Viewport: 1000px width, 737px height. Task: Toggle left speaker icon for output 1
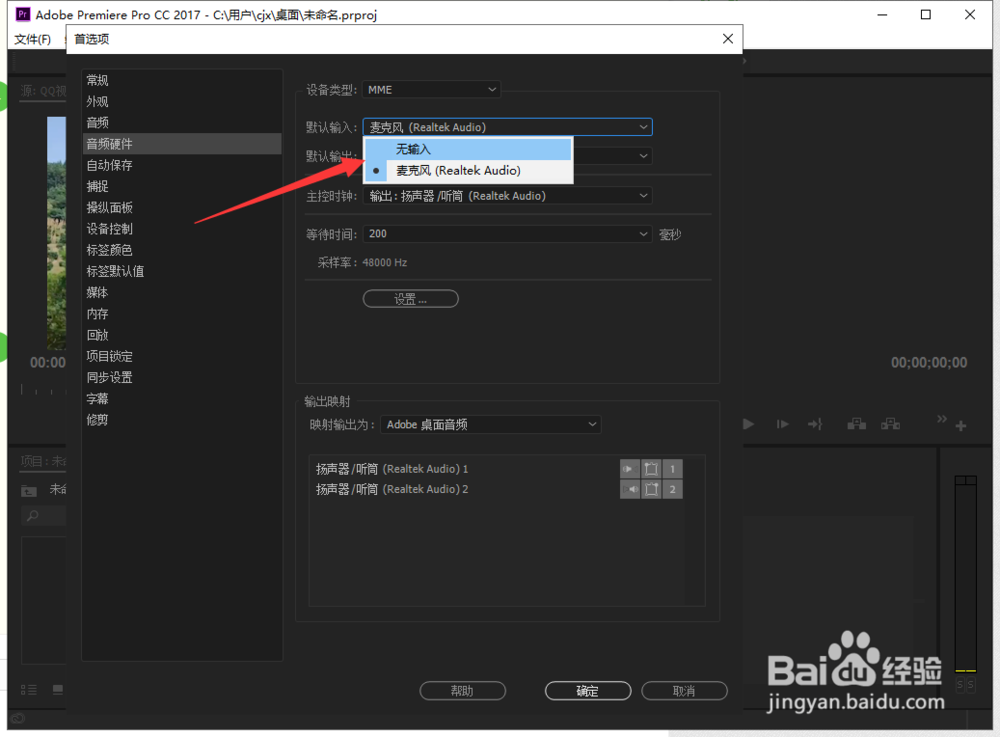coord(629,469)
